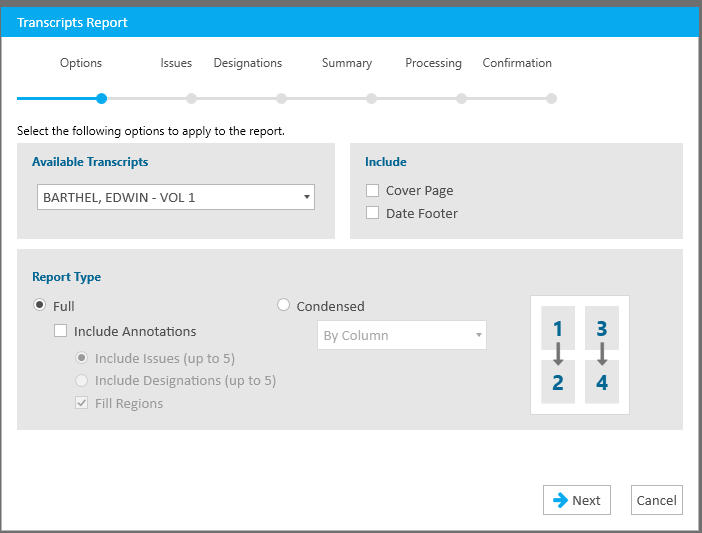Viewport: 702px width, 533px height.
Task: Click the Issues step label
Action: 176,63
